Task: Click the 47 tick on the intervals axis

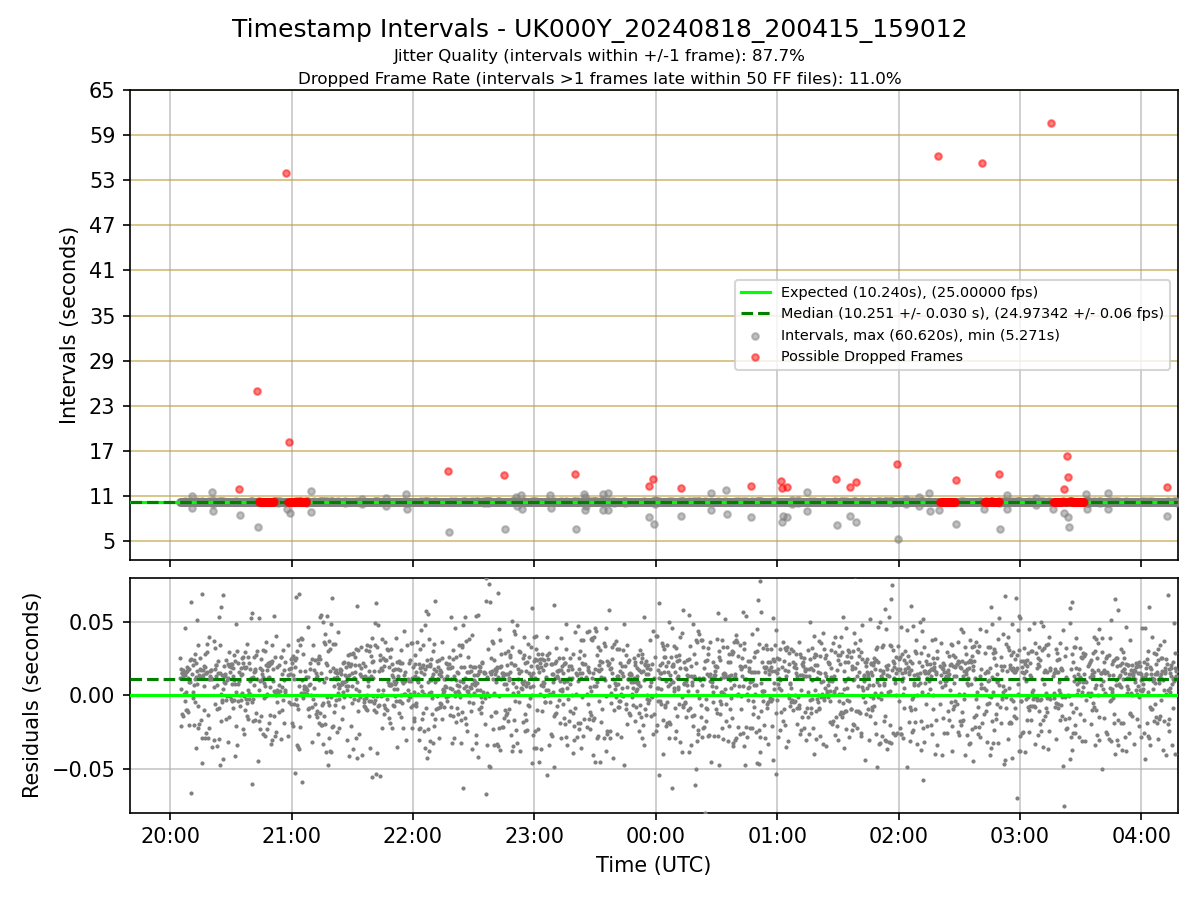Action: point(101,225)
